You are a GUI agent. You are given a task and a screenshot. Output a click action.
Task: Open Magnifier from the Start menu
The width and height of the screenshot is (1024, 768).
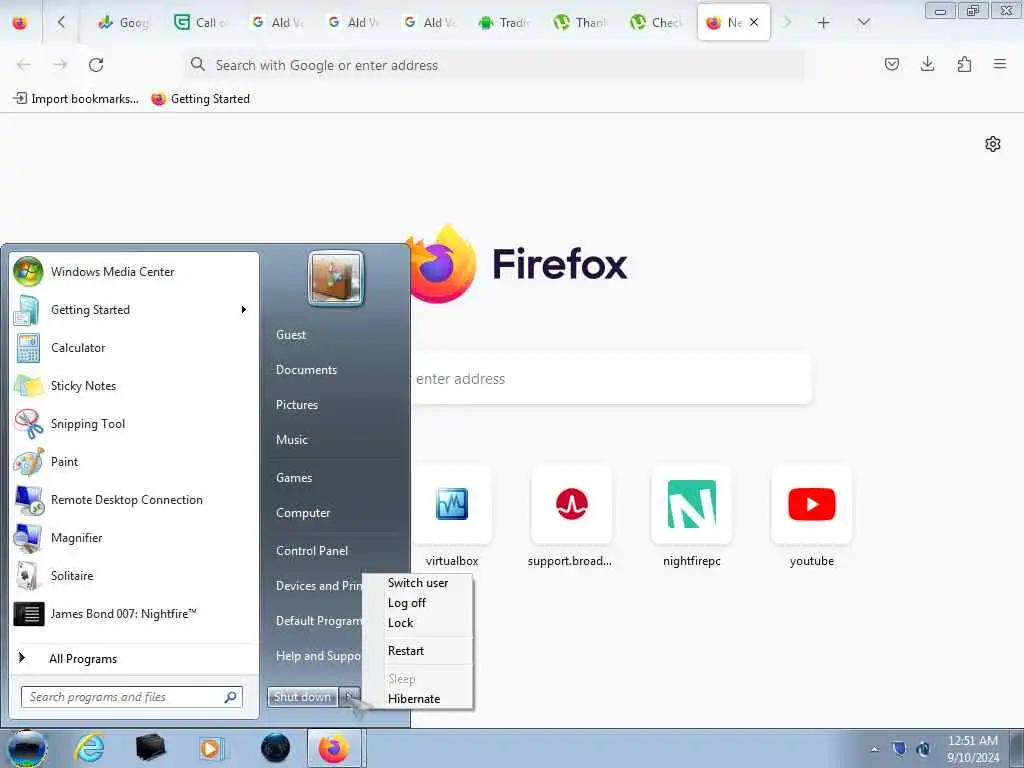pyautogui.click(x=135, y=538)
